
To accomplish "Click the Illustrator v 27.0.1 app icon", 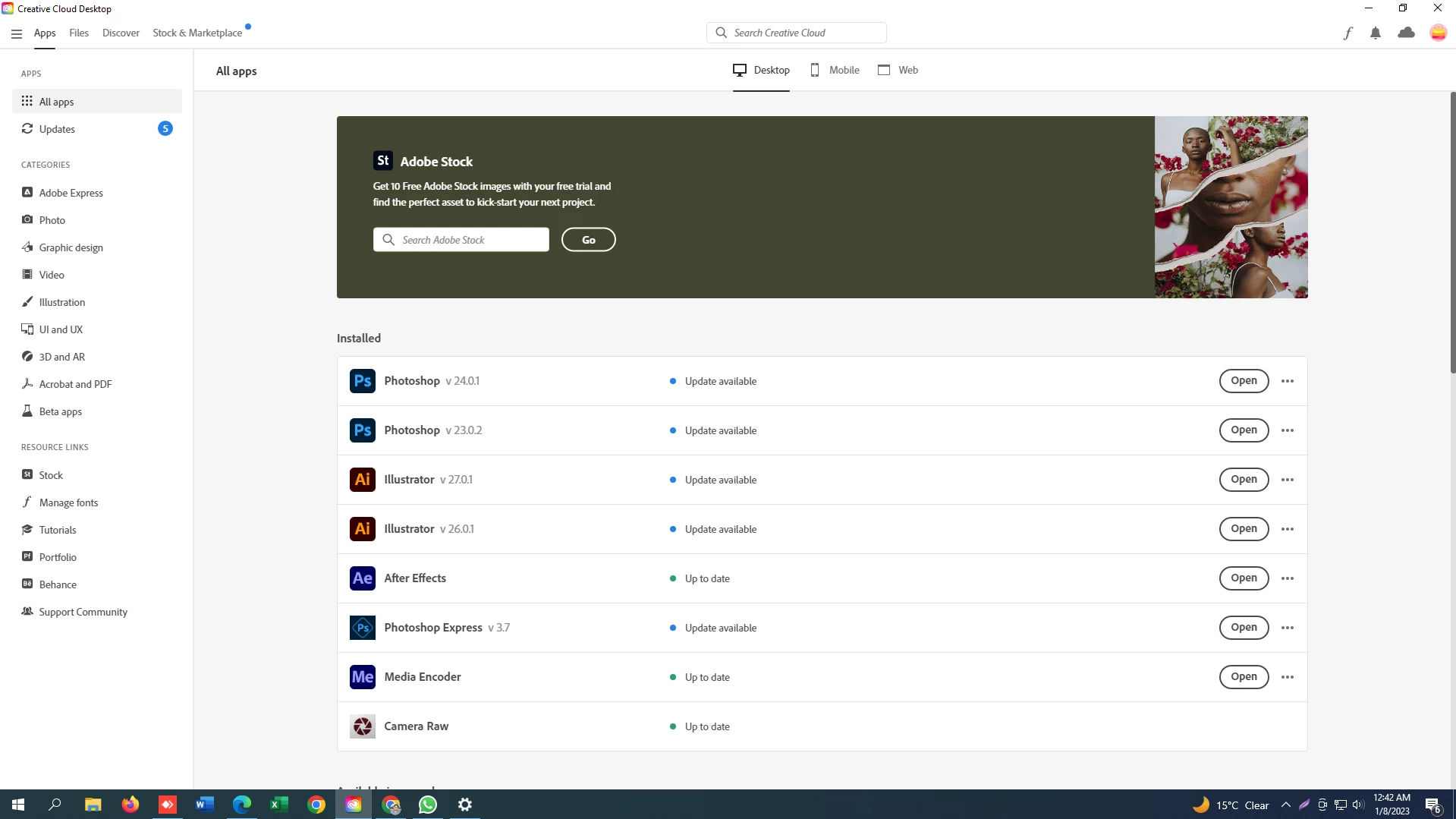I will 363,480.
